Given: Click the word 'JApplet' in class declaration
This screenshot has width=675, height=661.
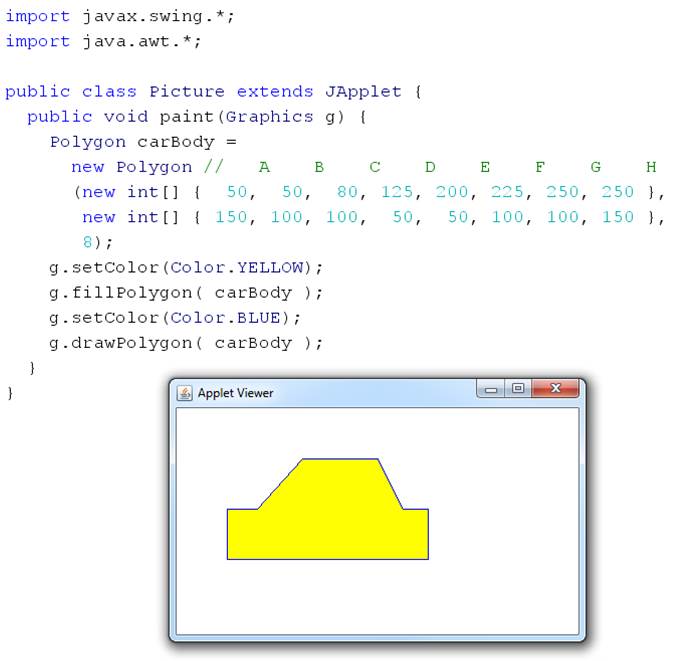Looking at the screenshot, I should tap(363, 92).
